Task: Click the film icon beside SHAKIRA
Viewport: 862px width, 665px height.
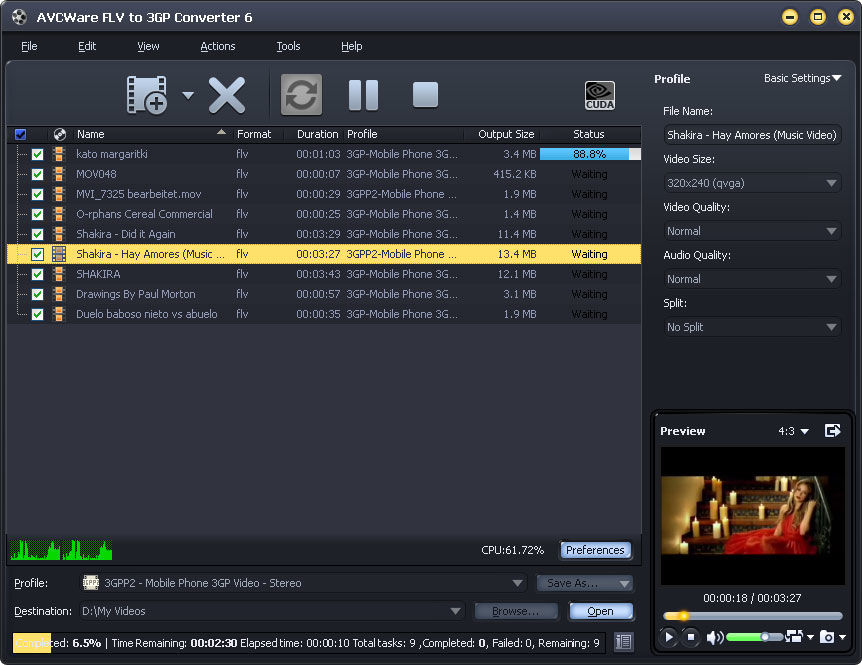Action: (59, 274)
